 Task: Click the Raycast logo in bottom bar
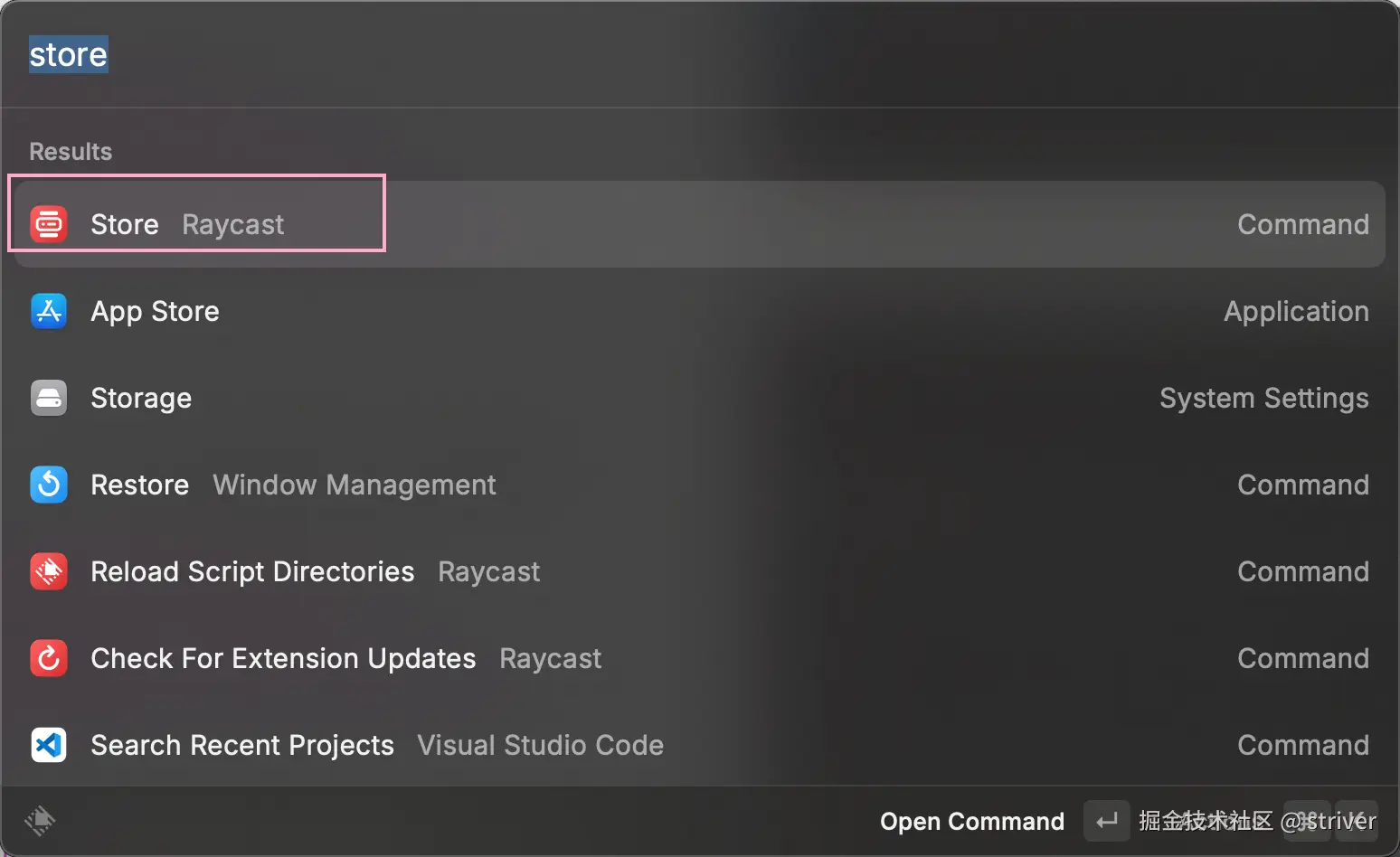(40, 820)
